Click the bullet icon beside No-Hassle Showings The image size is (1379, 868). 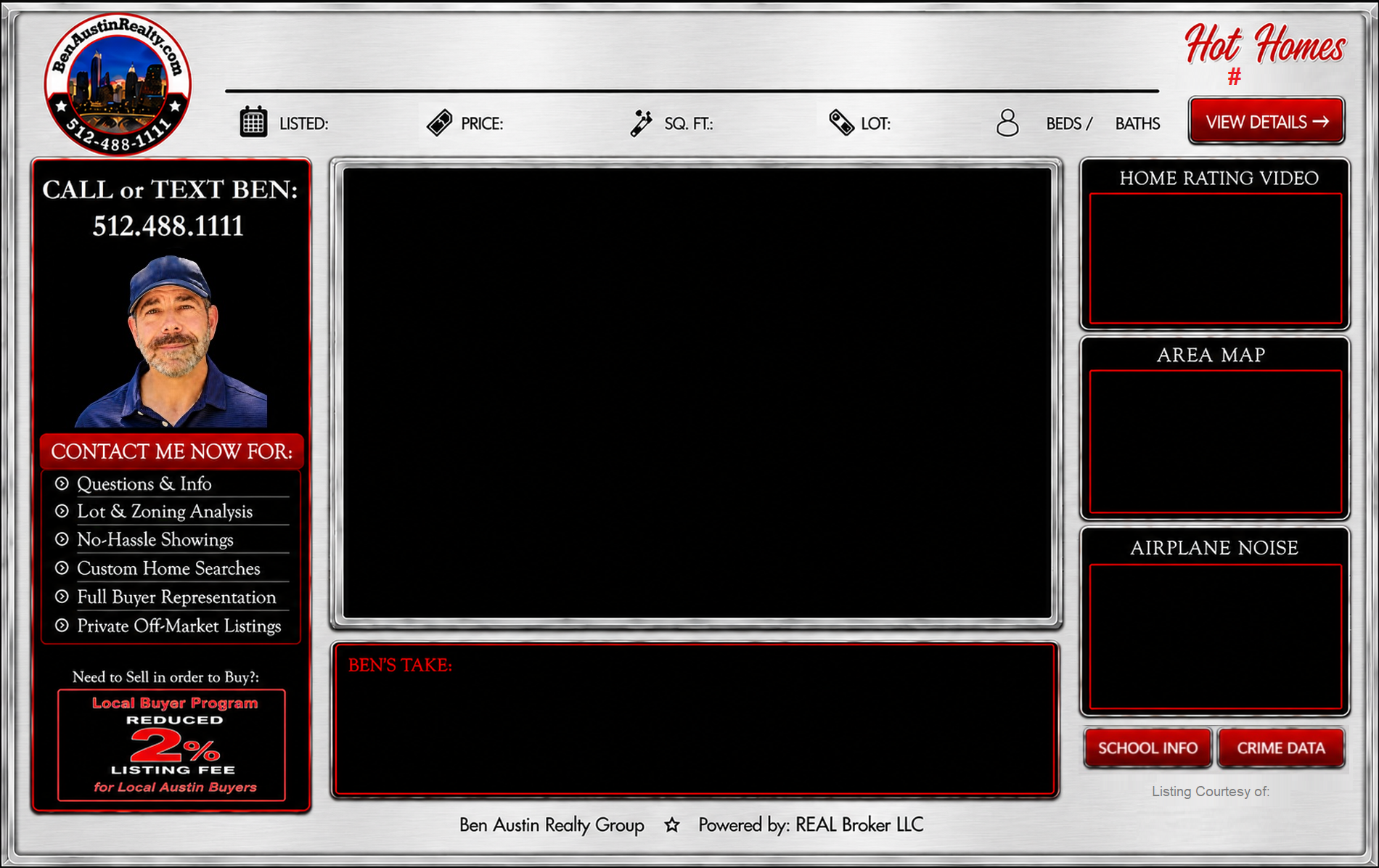pyautogui.click(x=62, y=539)
